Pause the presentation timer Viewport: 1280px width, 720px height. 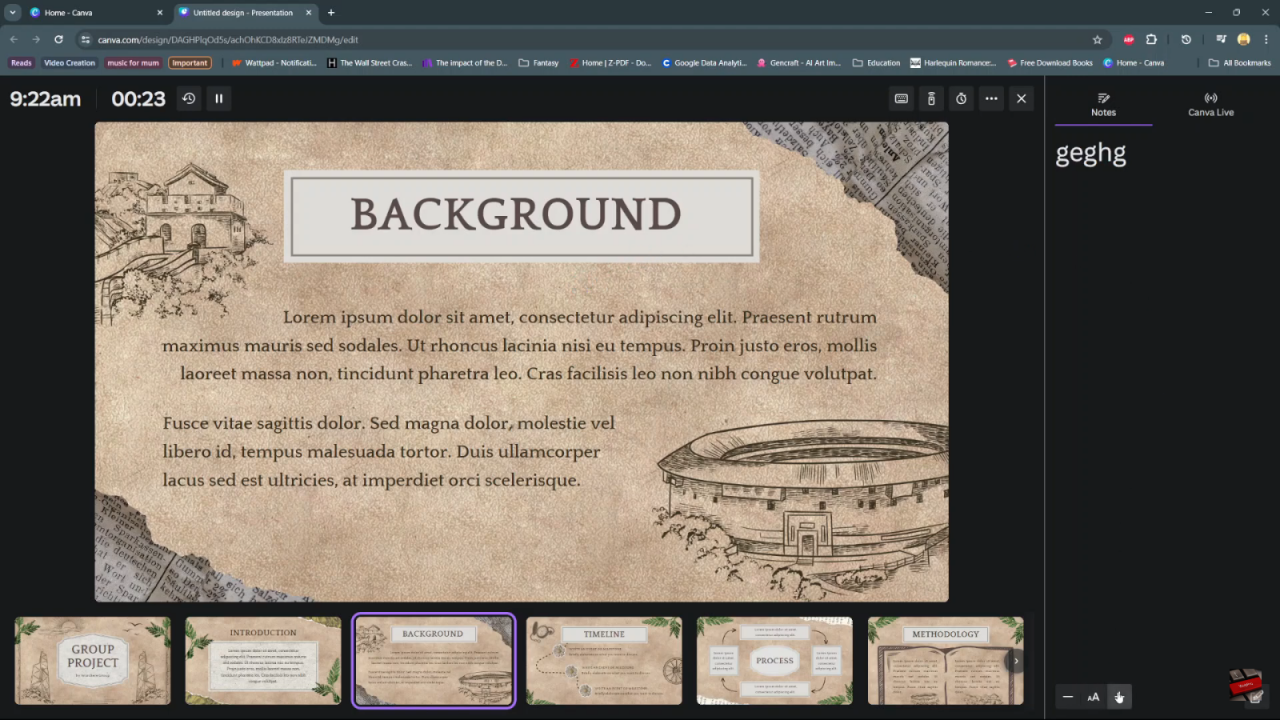coord(219,98)
